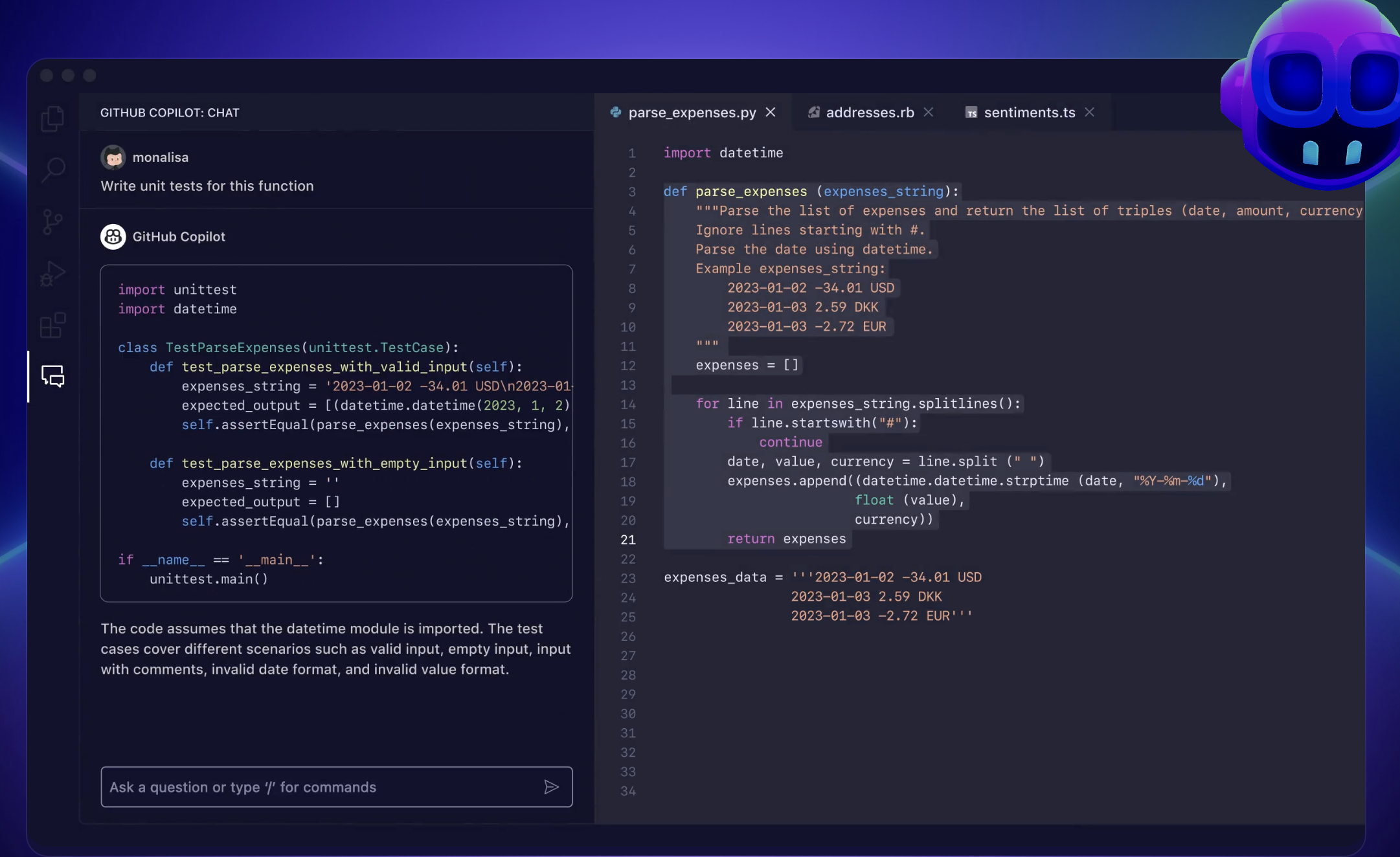The image size is (1400, 857).
Task: Click the GitHub Copilot: Chat panel title
Action: coord(170,113)
